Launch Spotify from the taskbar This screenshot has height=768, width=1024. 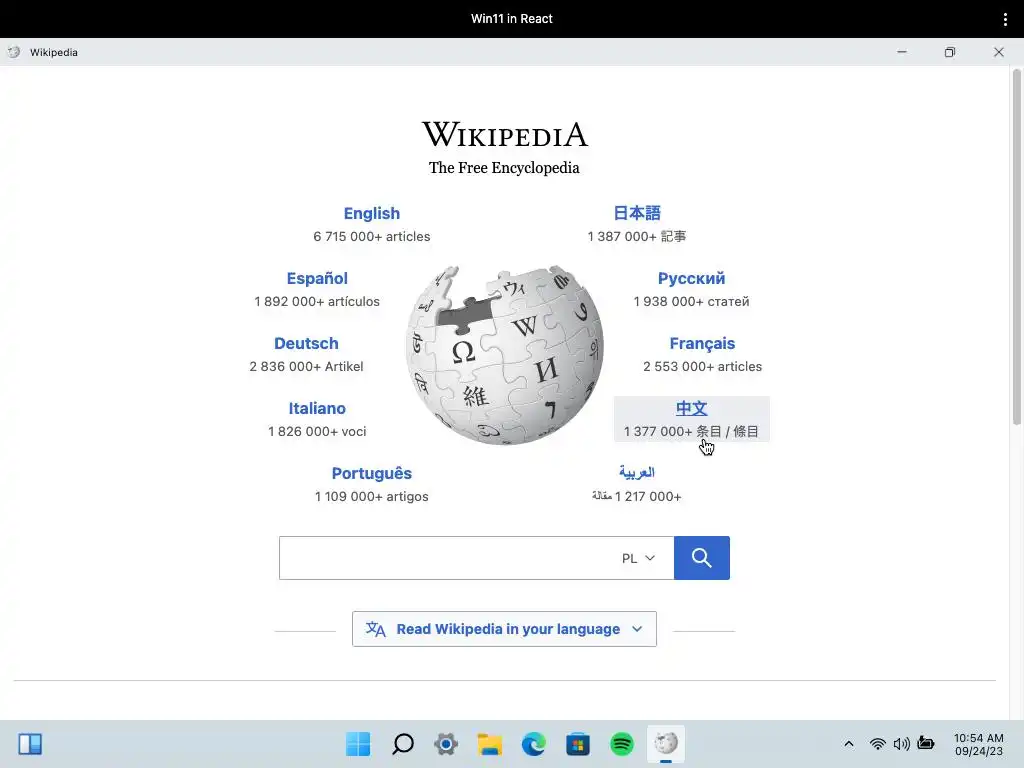tap(622, 744)
